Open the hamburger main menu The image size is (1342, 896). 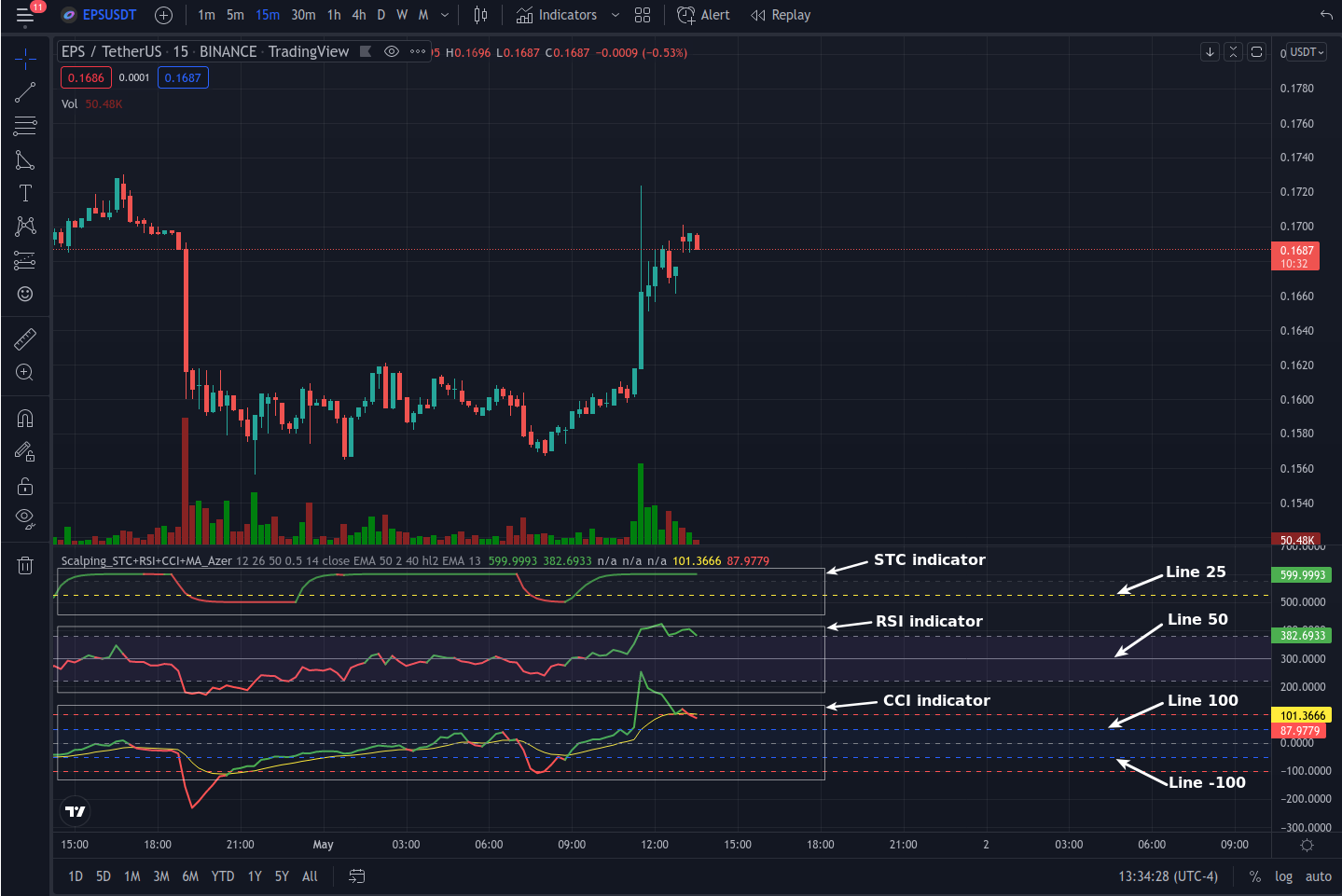click(25, 15)
